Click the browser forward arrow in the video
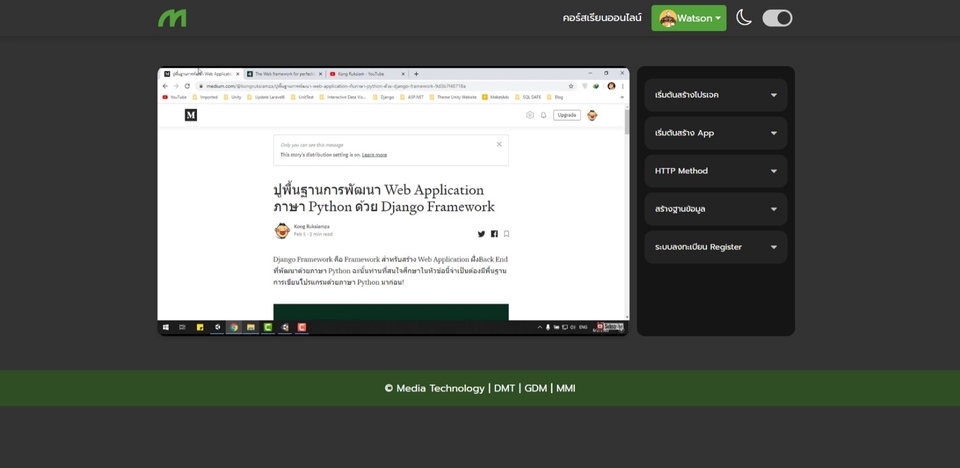The height and width of the screenshot is (468, 960). pos(176,86)
